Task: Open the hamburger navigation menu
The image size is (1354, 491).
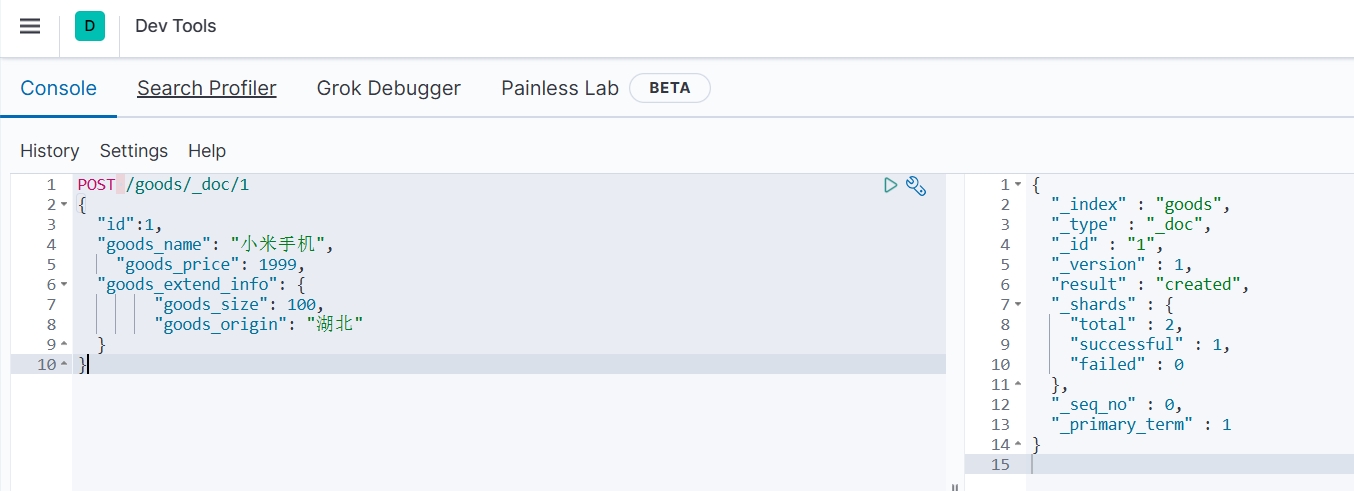Action: click(x=30, y=27)
